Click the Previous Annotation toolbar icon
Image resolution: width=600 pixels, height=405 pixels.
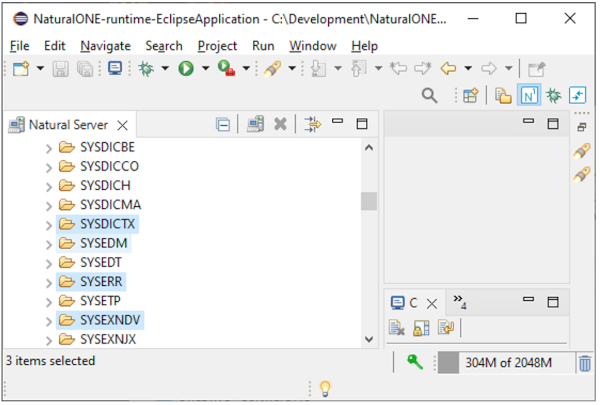[359, 69]
